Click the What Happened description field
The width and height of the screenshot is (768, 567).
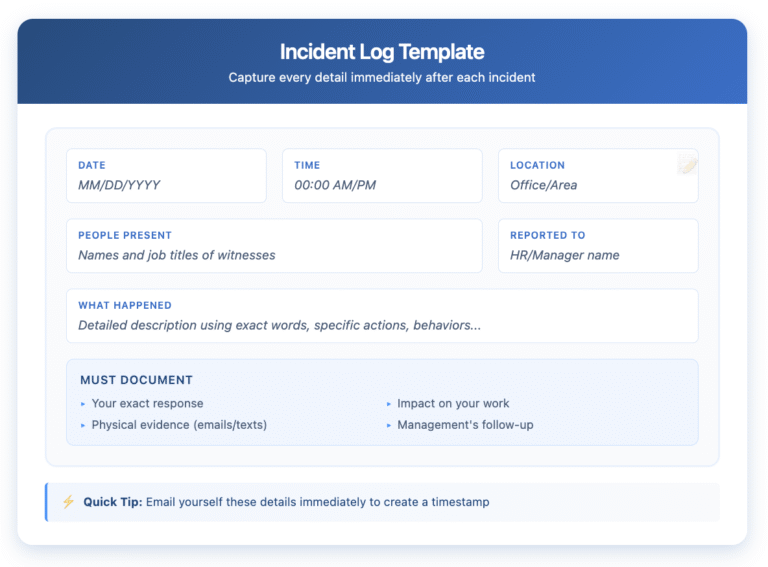click(382, 316)
